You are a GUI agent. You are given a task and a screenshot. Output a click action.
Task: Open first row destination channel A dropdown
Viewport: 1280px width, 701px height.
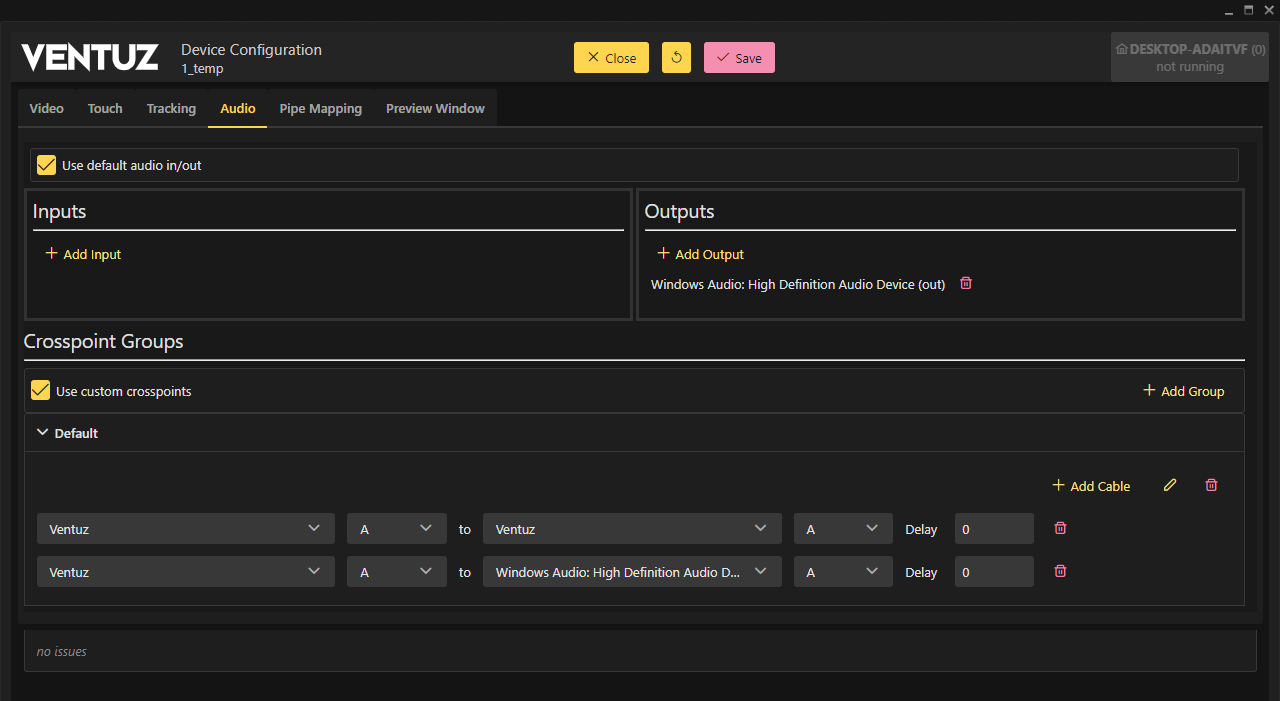click(x=842, y=529)
